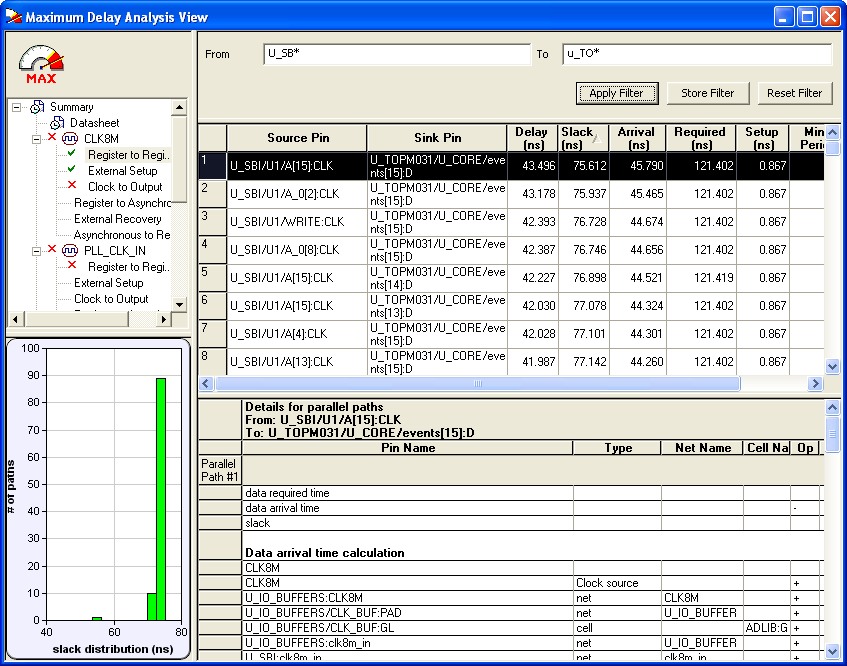Click the To filter input field
The image size is (847, 666).
[697, 54]
